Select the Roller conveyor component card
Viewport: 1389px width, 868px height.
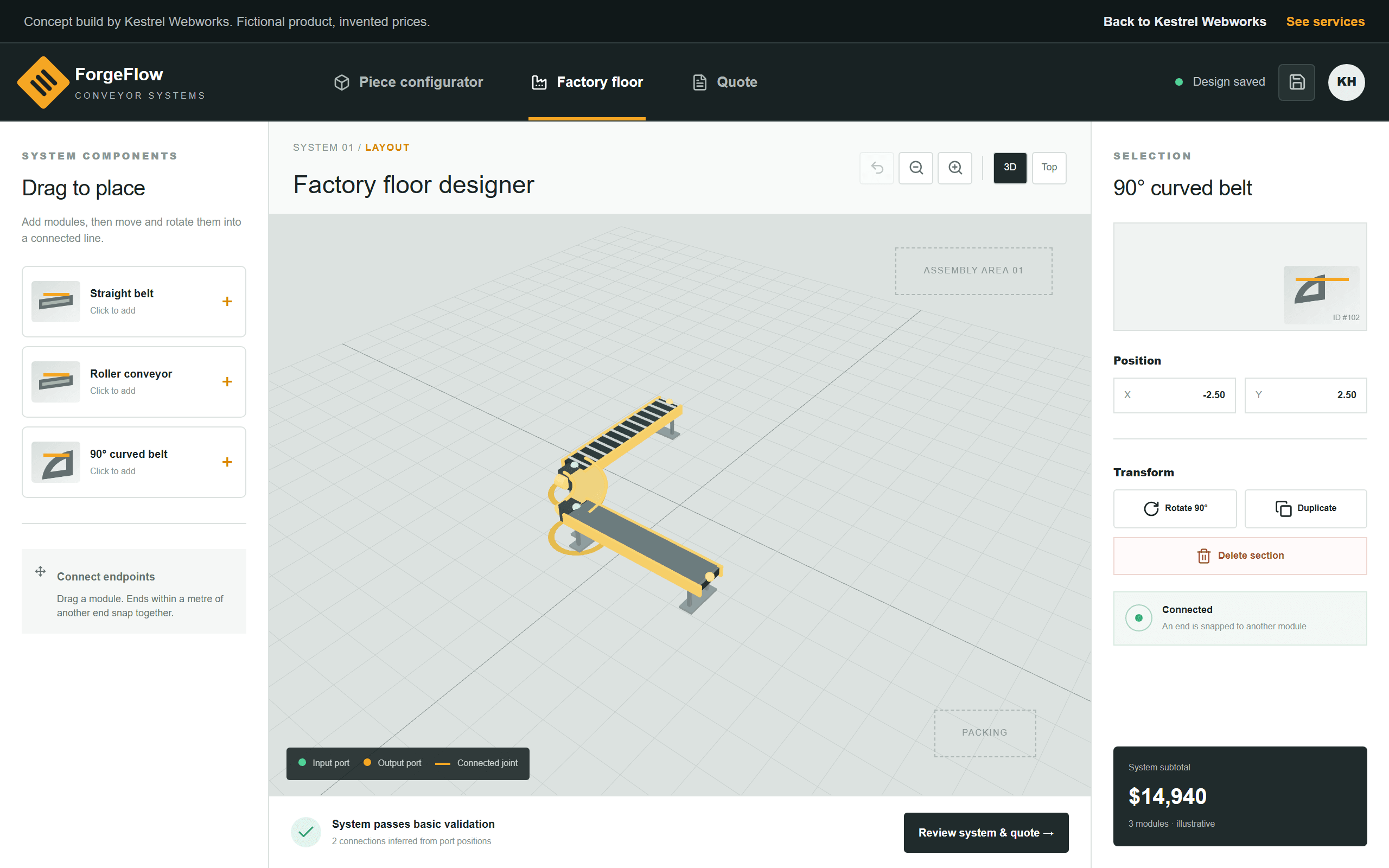tap(133, 382)
